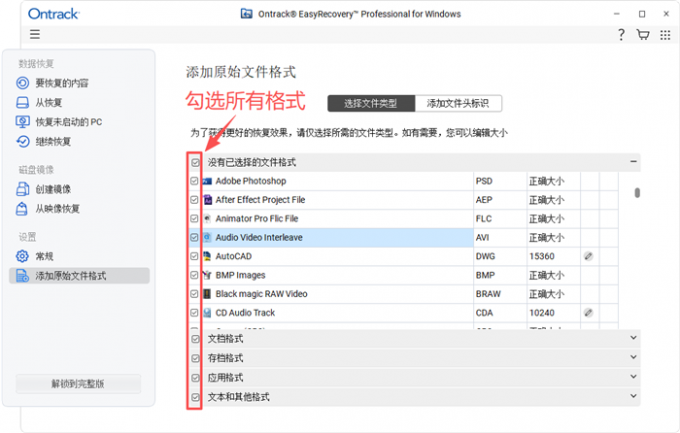Screen dimensions: 680x433
Task: Click the 继续恢复 icon
Action: [23, 141]
